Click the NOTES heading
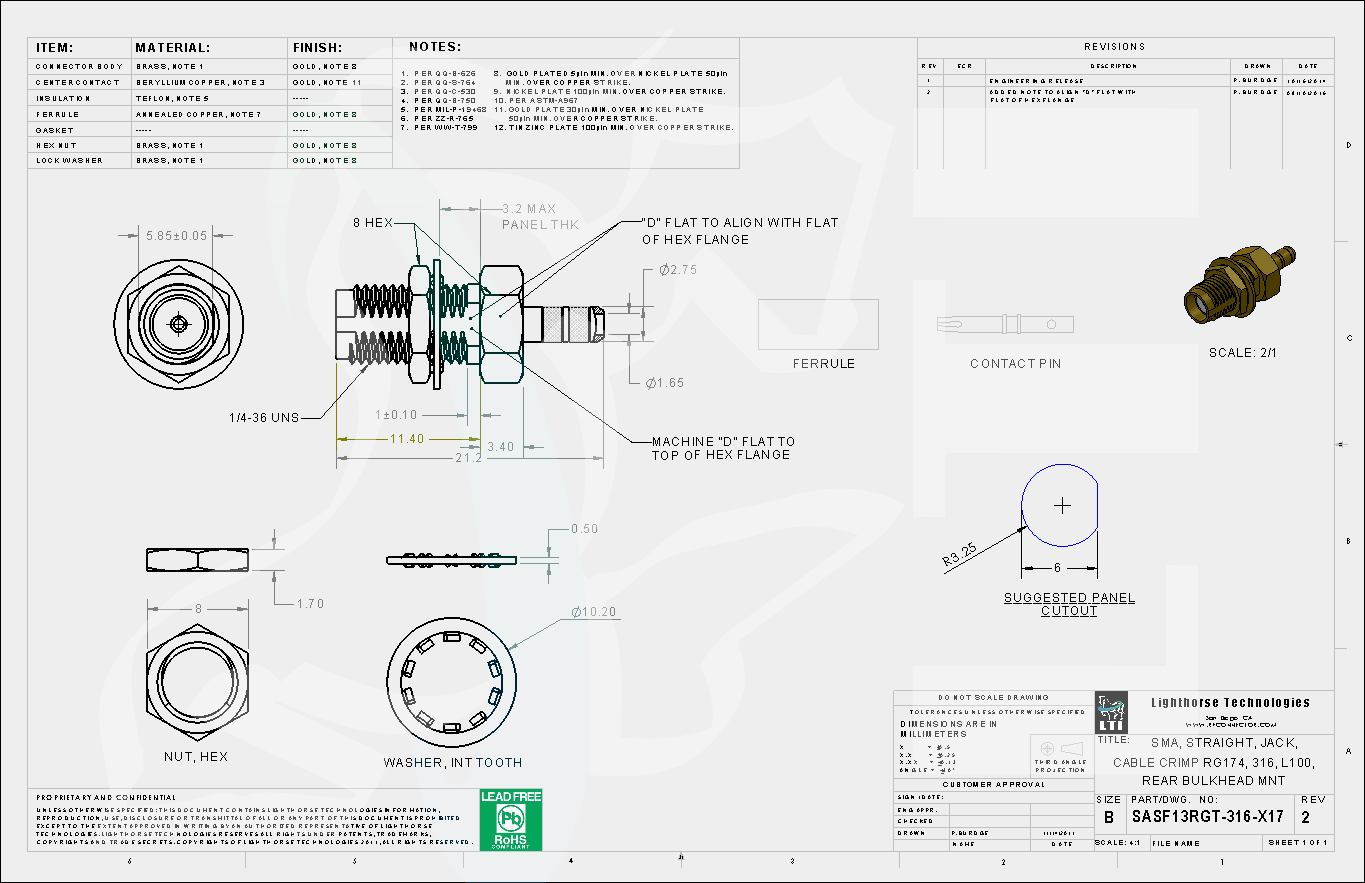 [435, 47]
